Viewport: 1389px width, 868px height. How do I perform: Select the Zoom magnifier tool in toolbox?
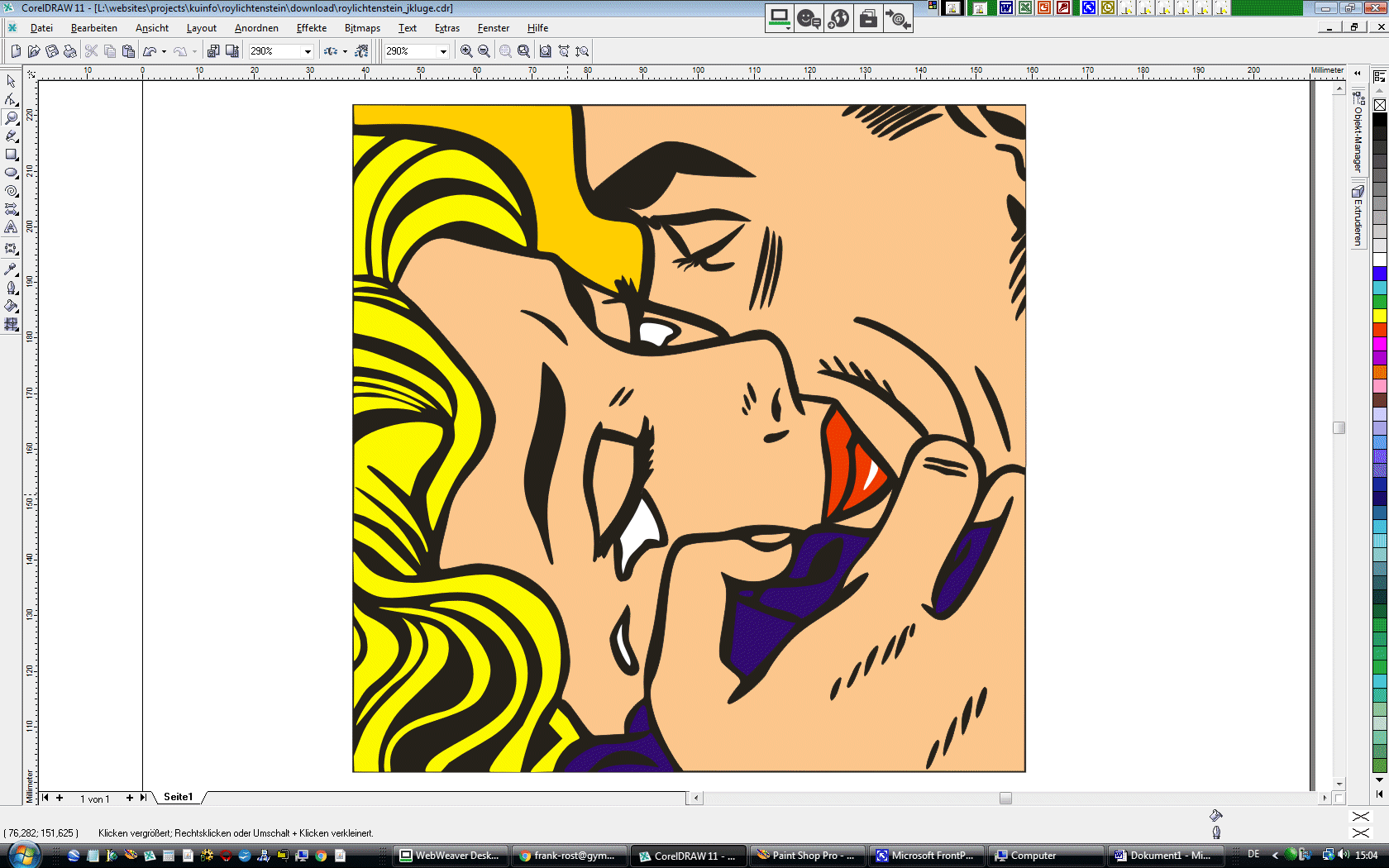pos(11,117)
